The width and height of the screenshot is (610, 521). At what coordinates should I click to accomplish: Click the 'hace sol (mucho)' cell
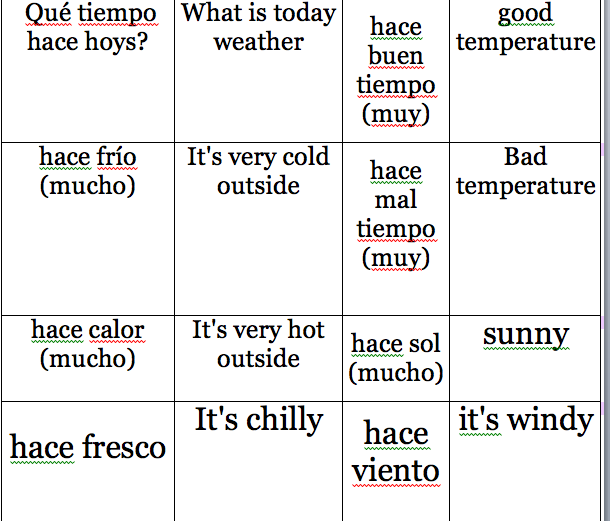tap(396, 358)
